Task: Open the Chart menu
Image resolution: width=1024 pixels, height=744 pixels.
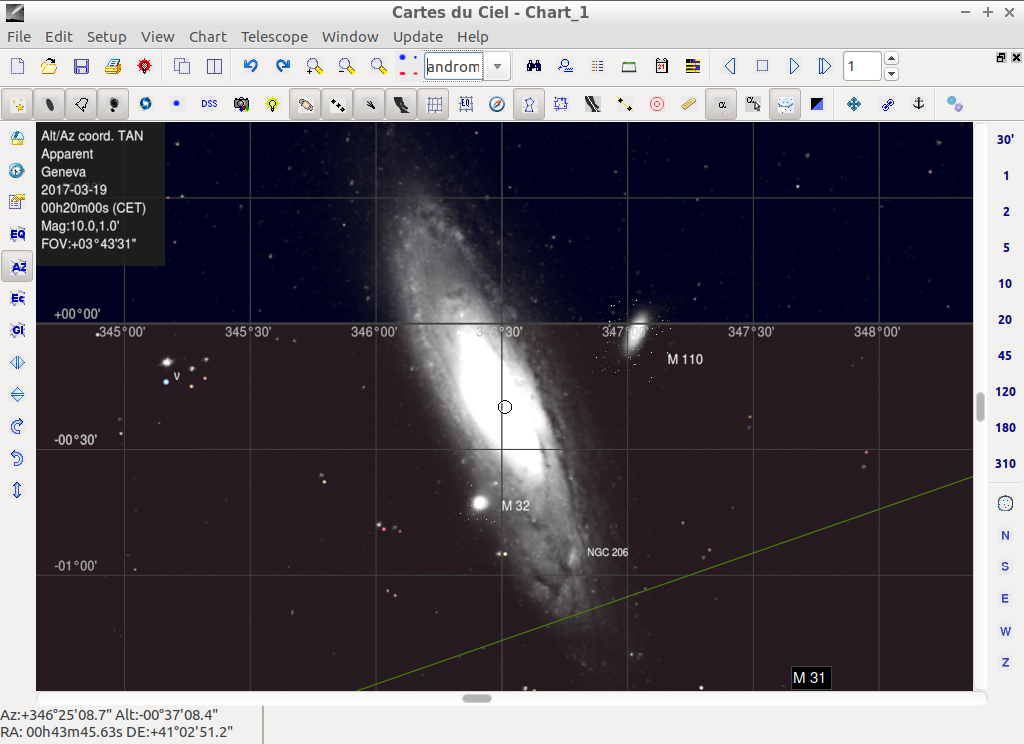Action: 208,37
